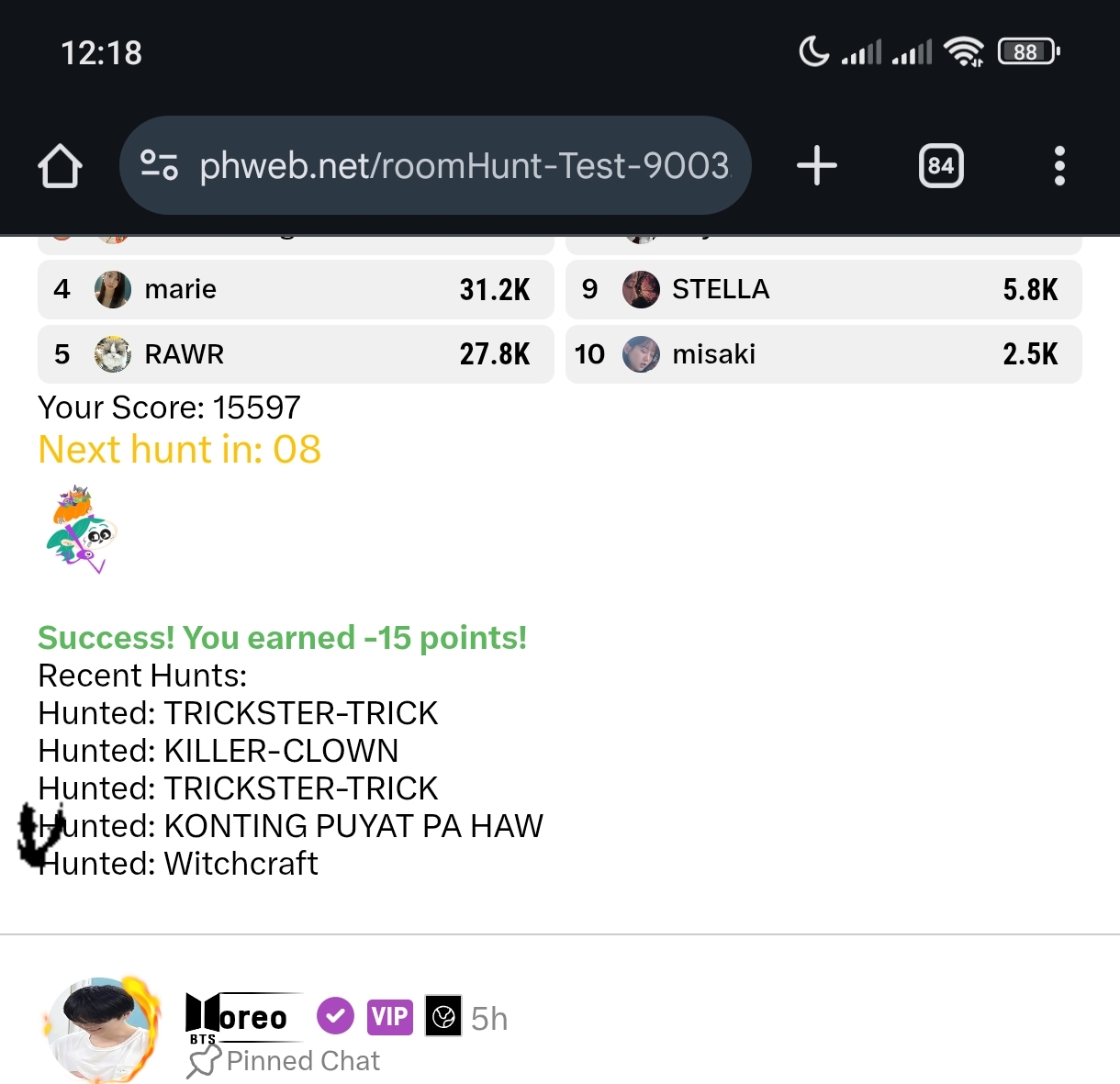Tap the black square badge beside VIP
The width and height of the screenshot is (1120, 1084).
coord(443,1016)
